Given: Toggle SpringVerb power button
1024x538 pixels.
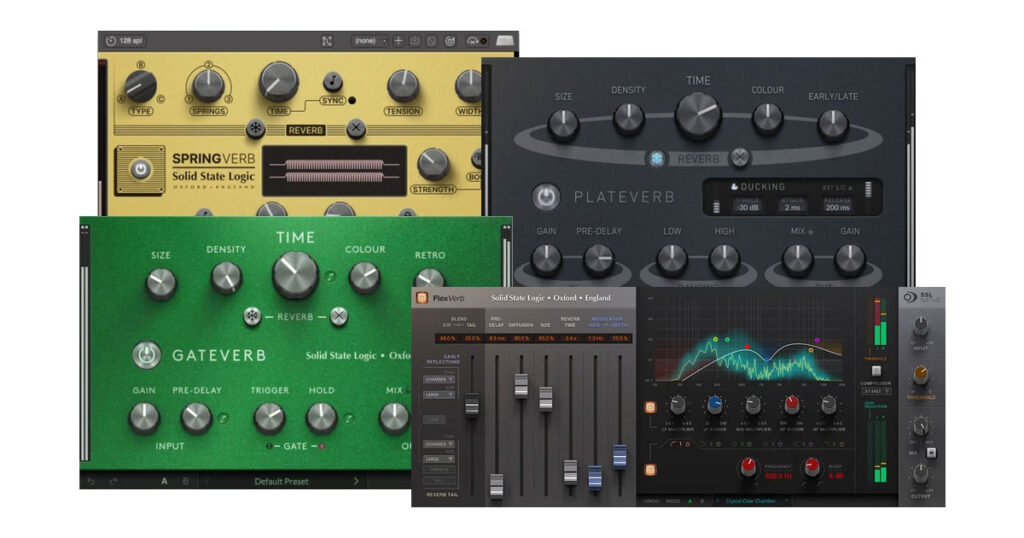Looking at the screenshot, I should pyautogui.click(x=140, y=170).
